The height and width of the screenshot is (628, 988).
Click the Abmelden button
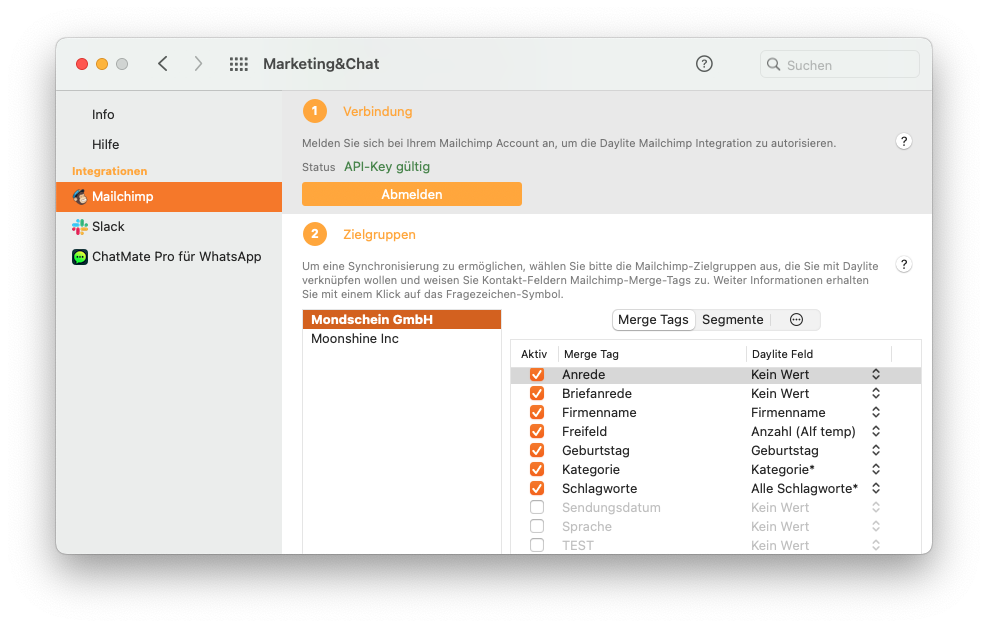(411, 194)
